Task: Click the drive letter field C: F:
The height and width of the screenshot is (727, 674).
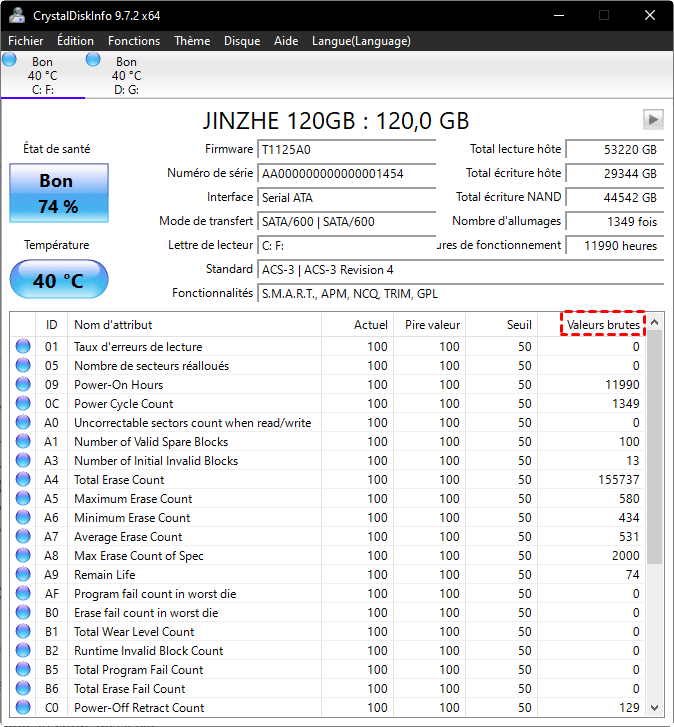Action: pyautogui.click(x=346, y=246)
